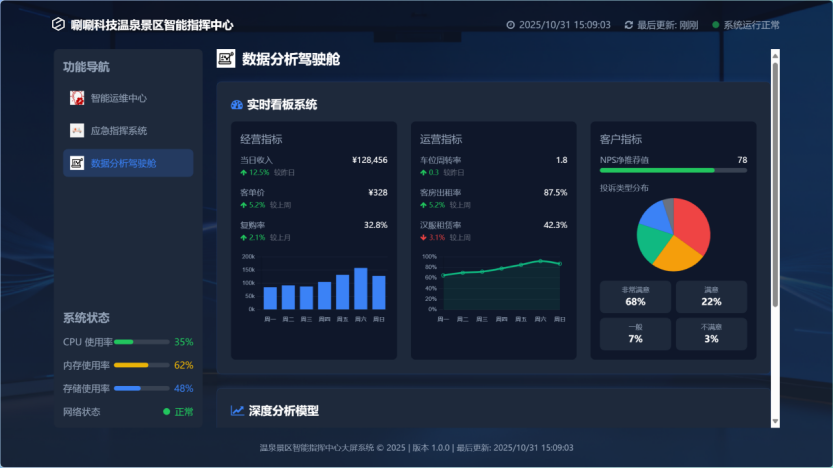The image size is (833, 468).
Task: Open 智能运维中心 from the navigation
Action: point(118,98)
